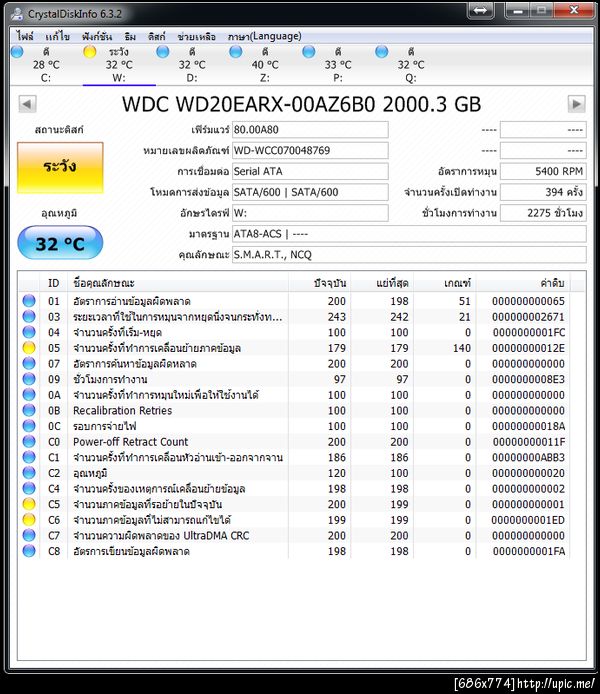Click raw value 0000000012E
600x694 pixels.
(x=528, y=348)
